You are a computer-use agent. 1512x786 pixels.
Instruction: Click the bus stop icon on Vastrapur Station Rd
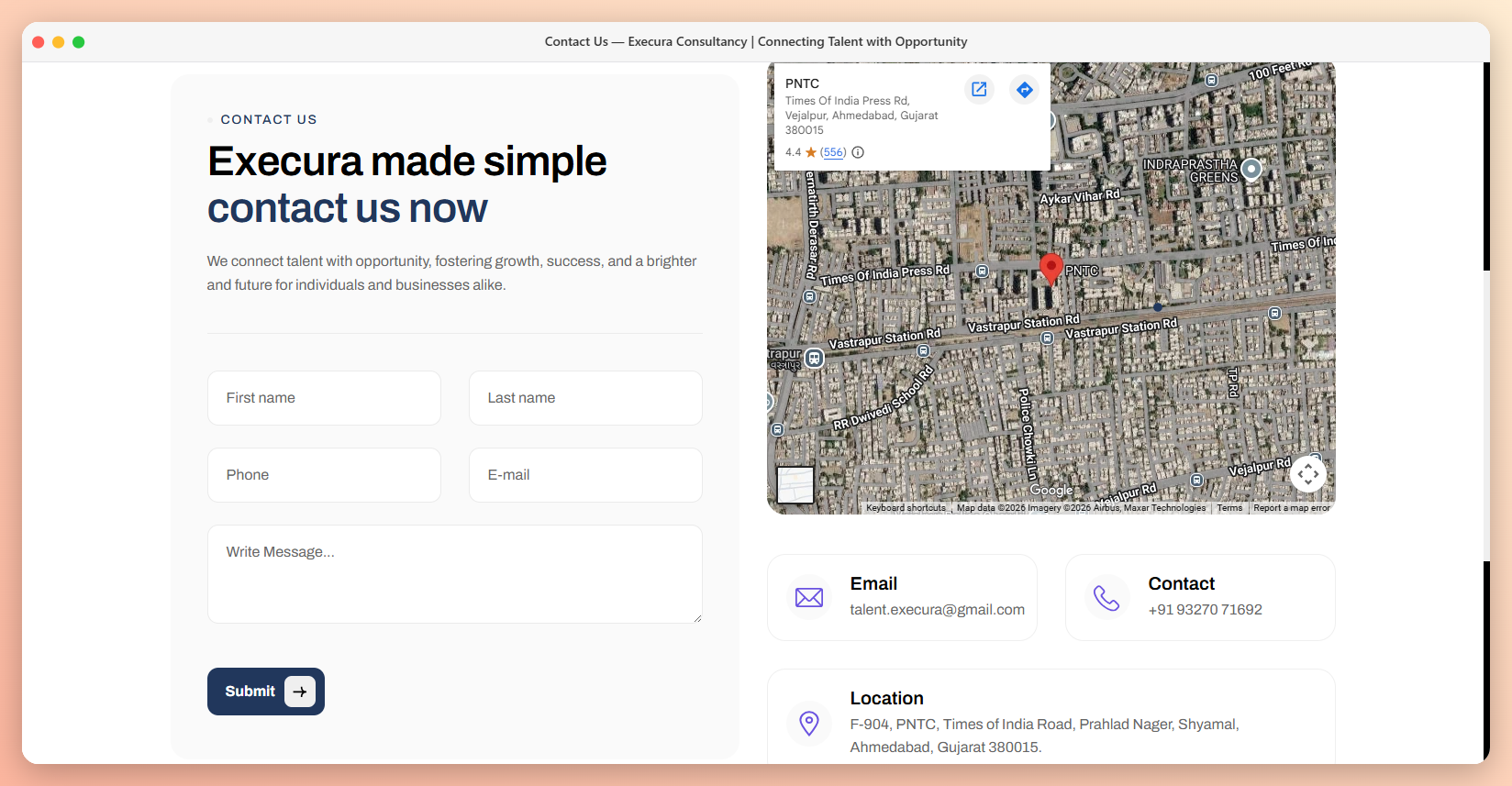pos(1047,338)
